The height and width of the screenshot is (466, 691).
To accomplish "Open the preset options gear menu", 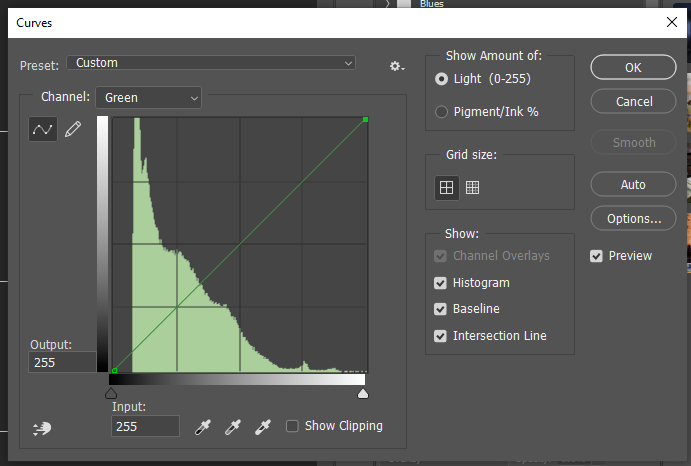I will coord(397,66).
